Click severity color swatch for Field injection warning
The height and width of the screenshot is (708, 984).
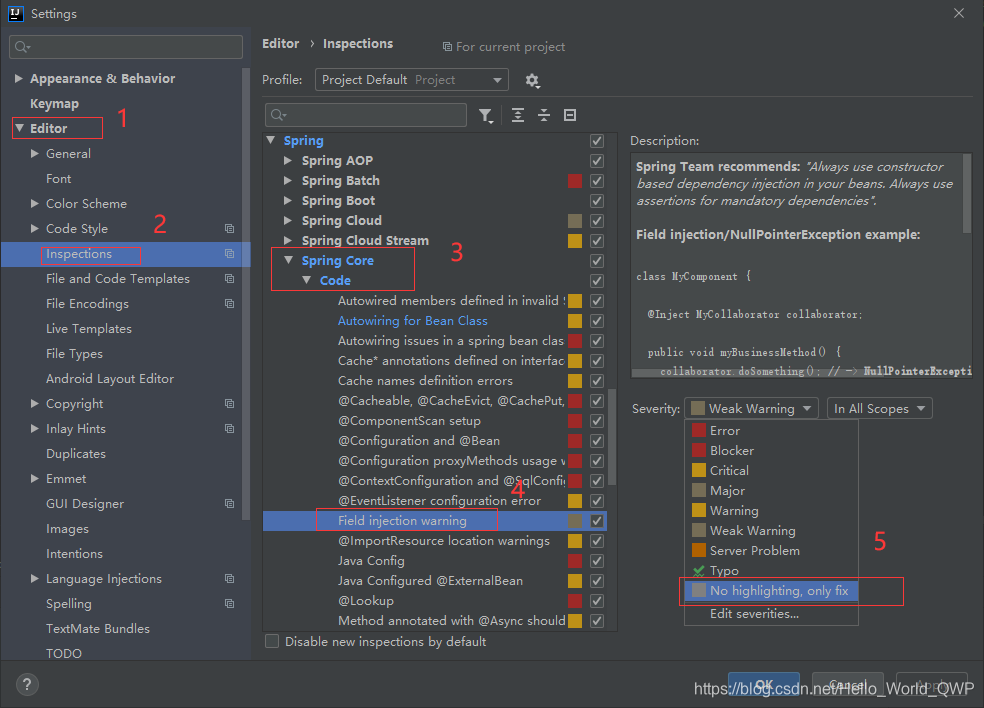(575, 520)
